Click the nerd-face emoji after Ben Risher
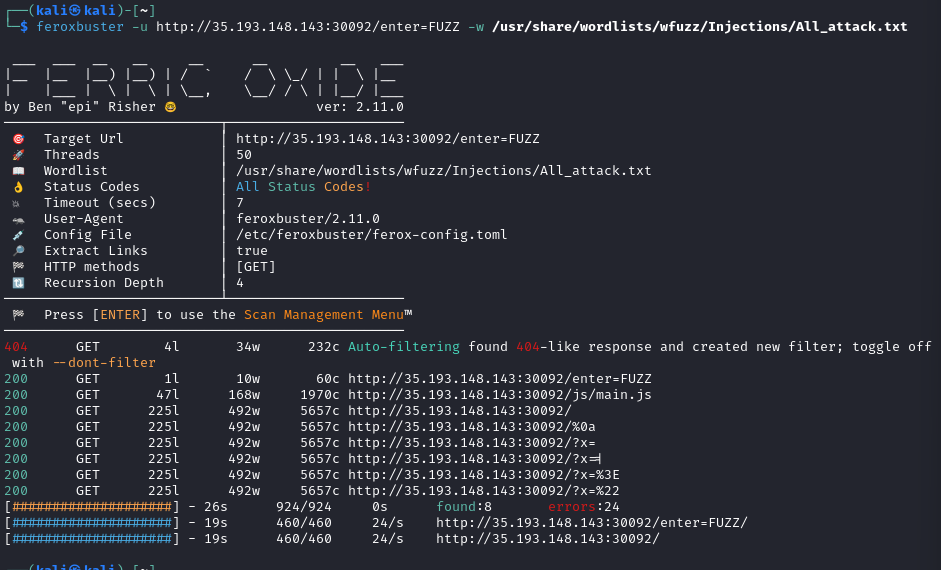 (170, 107)
